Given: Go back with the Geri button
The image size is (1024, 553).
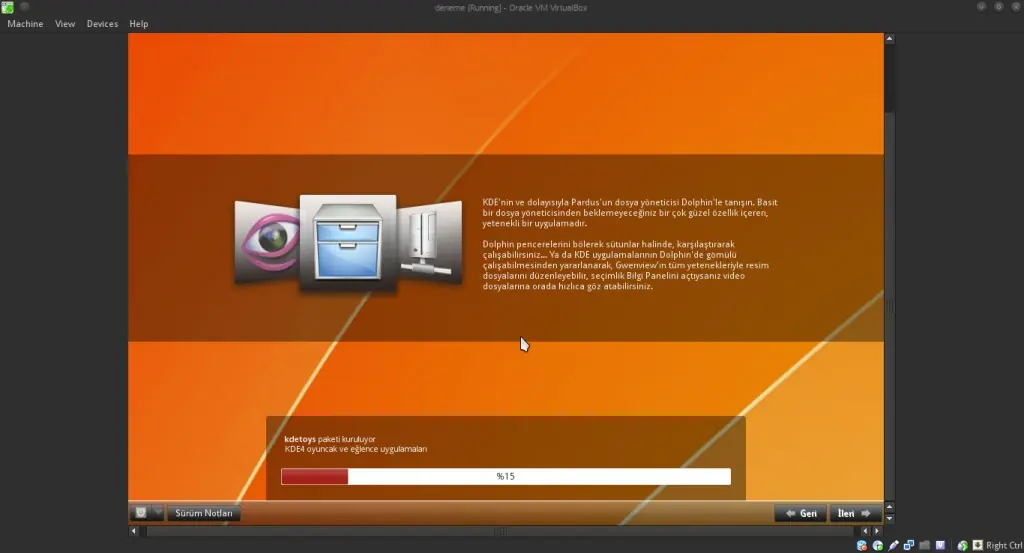Looking at the screenshot, I should pyautogui.click(x=801, y=513).
